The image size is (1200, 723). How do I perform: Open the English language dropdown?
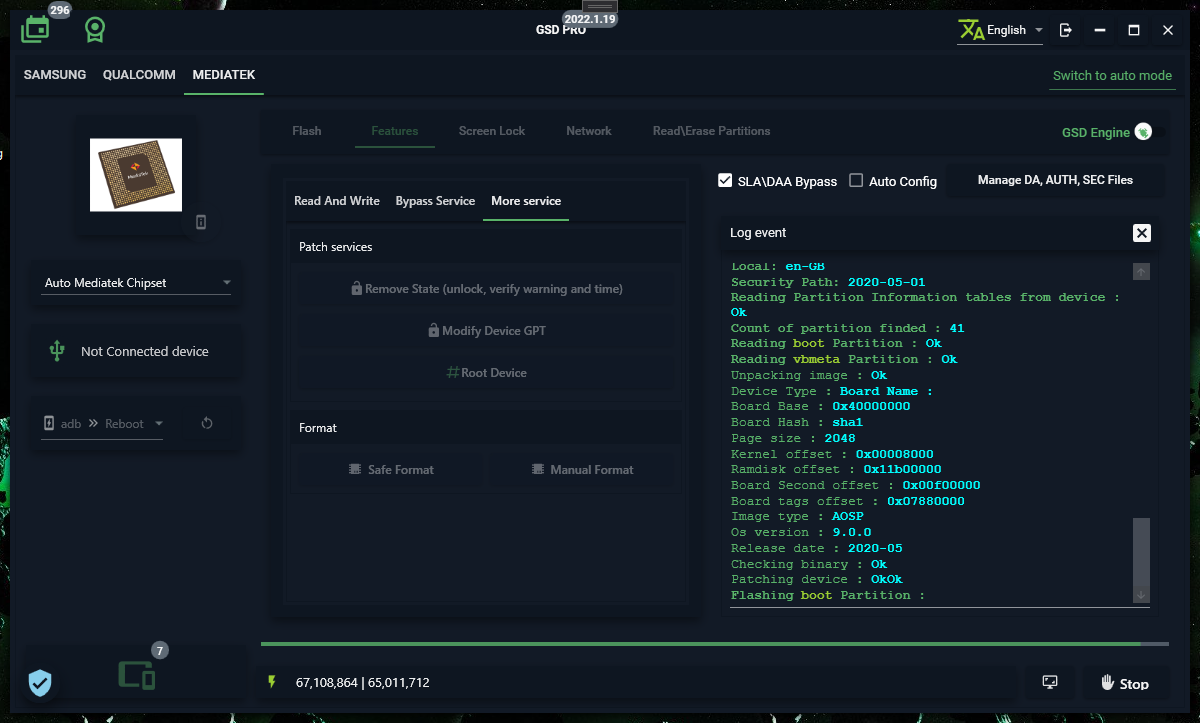click(x=1001, y=30)
